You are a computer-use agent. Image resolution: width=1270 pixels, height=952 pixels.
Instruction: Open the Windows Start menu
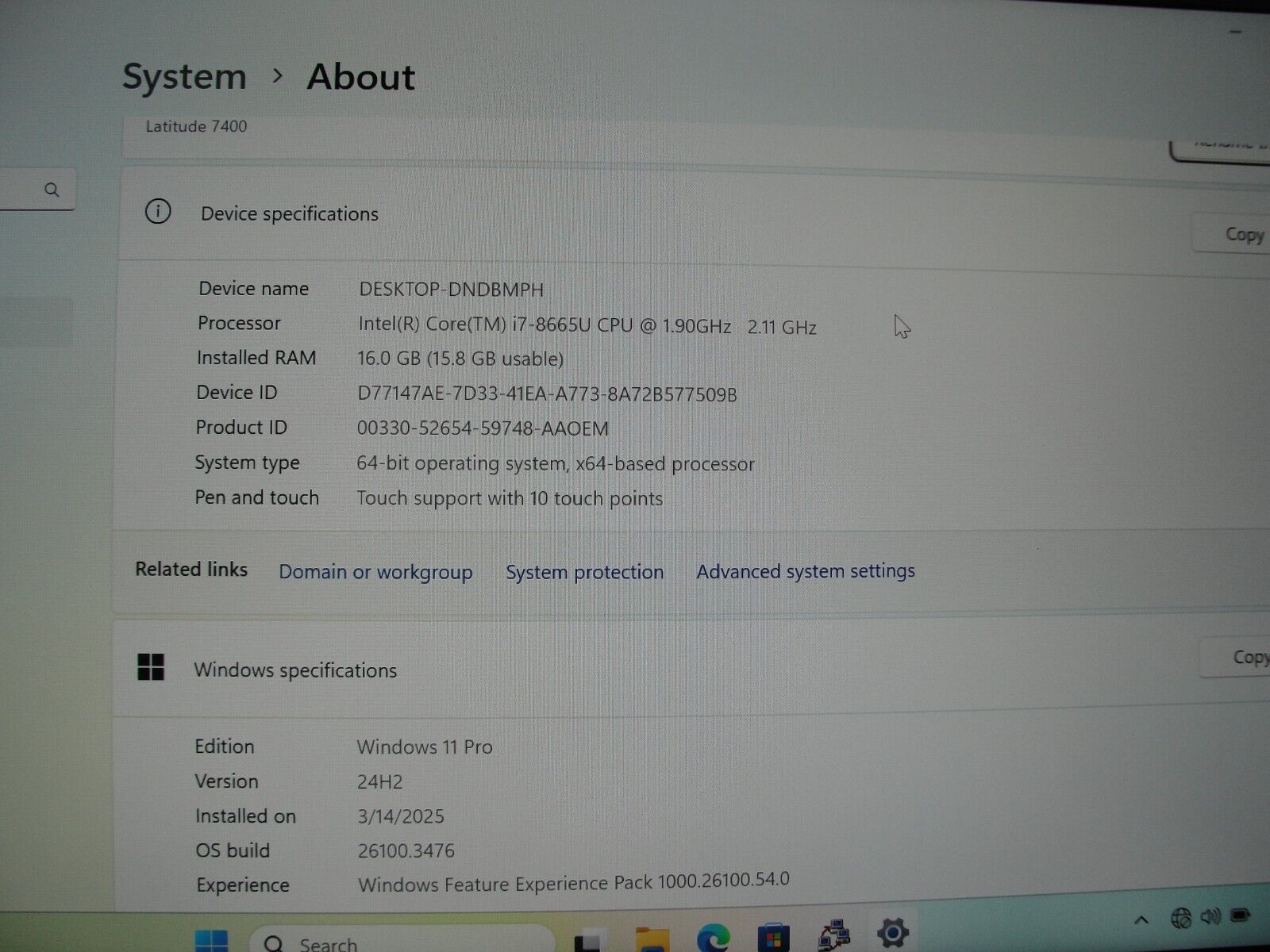point(211,942)
